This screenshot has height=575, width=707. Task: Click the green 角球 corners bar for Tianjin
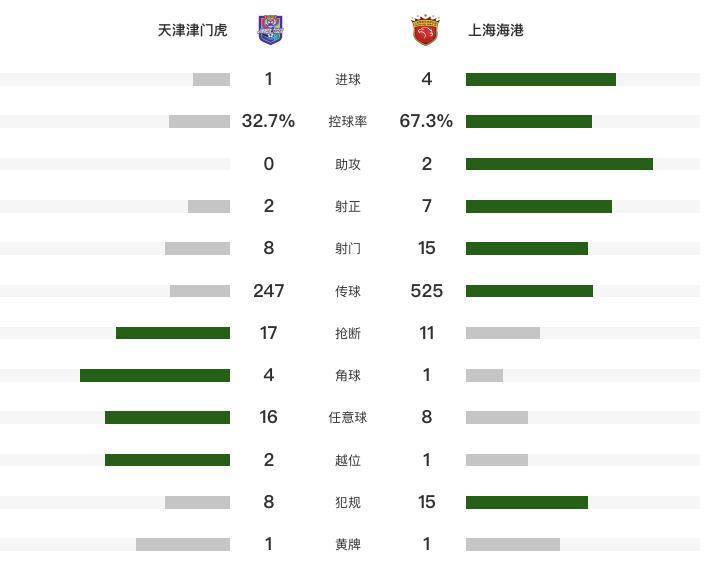point(155,375)
